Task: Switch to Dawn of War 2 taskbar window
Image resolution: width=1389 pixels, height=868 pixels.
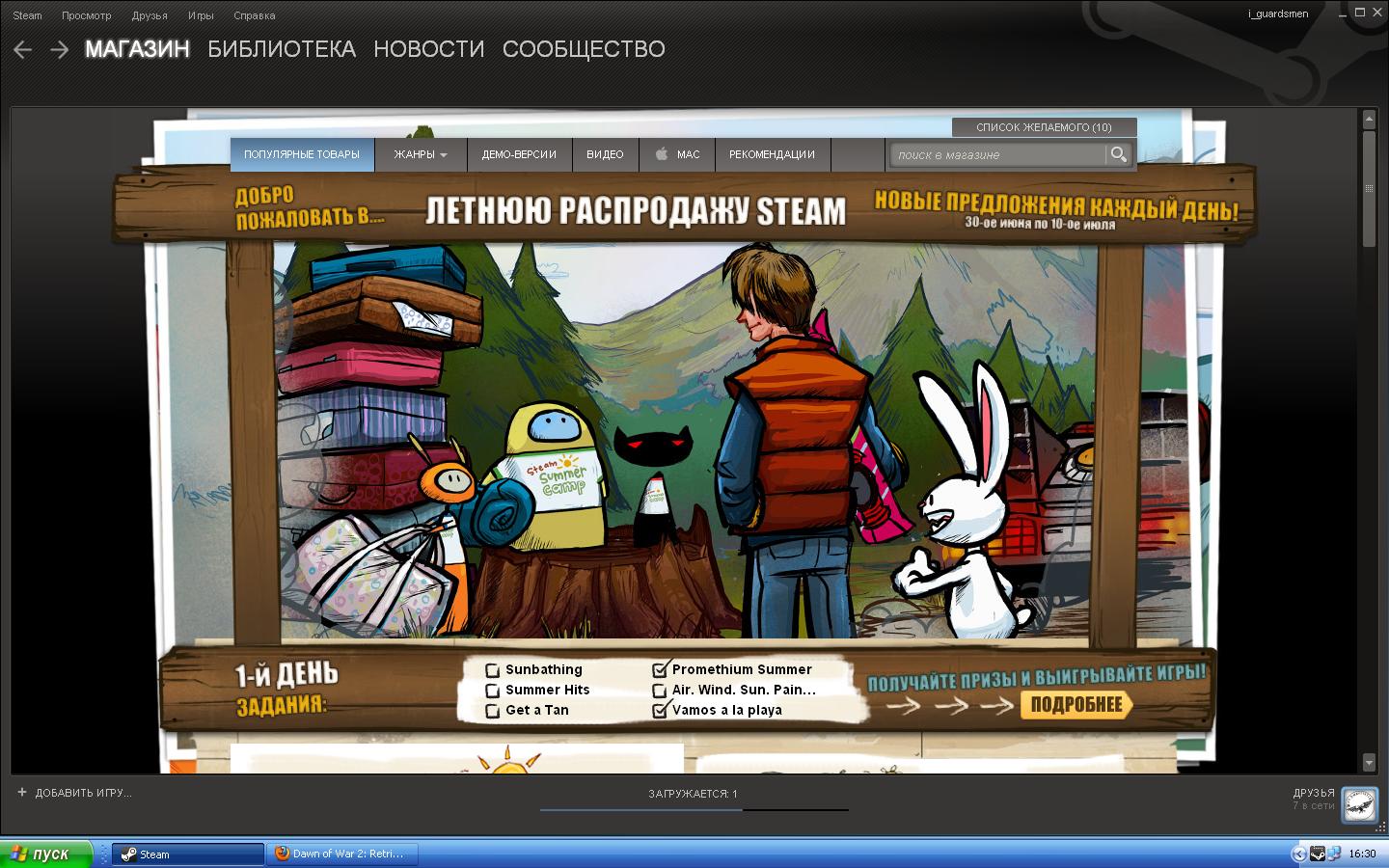Action: tap(342, 854)
